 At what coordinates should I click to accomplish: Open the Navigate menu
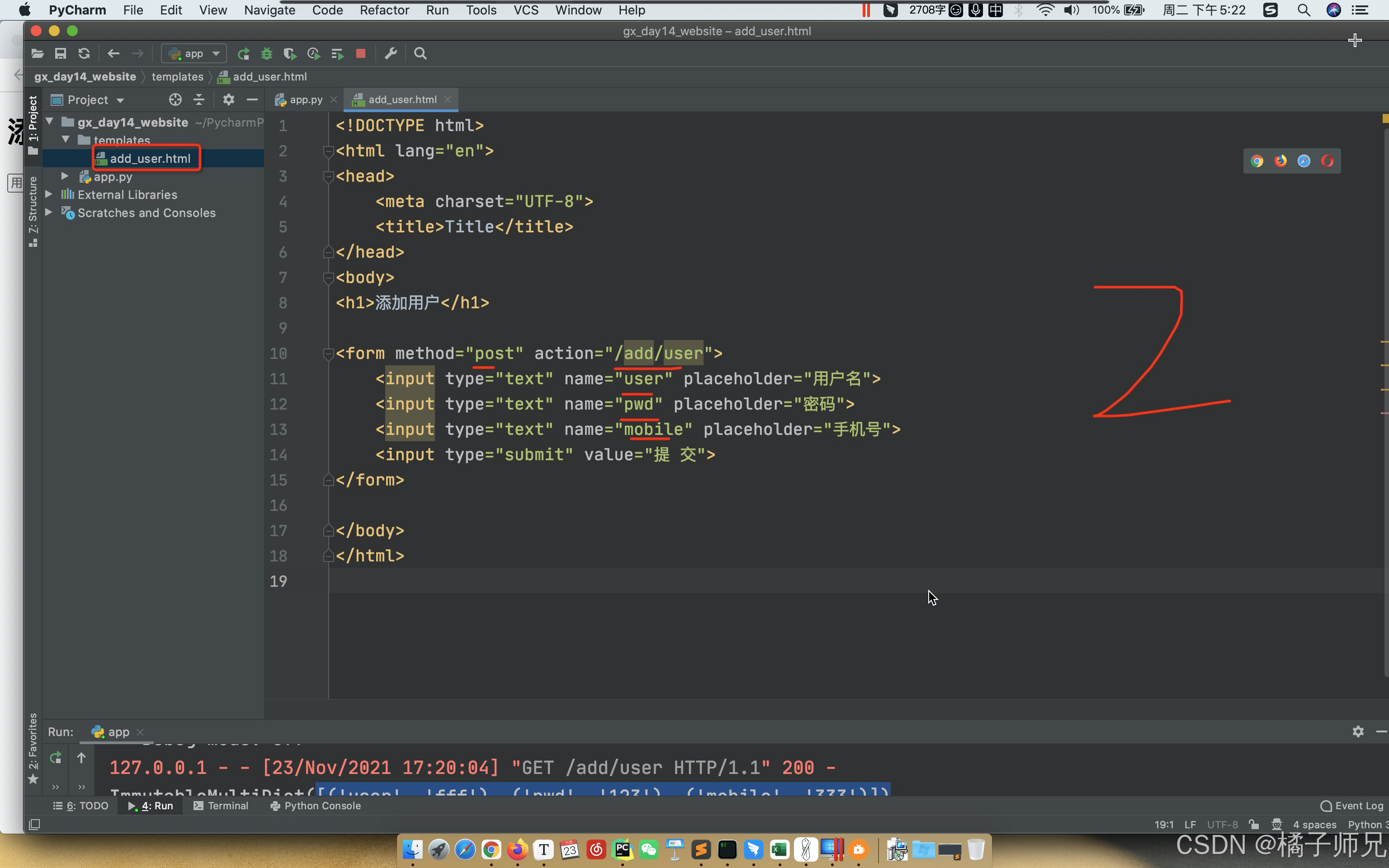[x=269, y=10]
